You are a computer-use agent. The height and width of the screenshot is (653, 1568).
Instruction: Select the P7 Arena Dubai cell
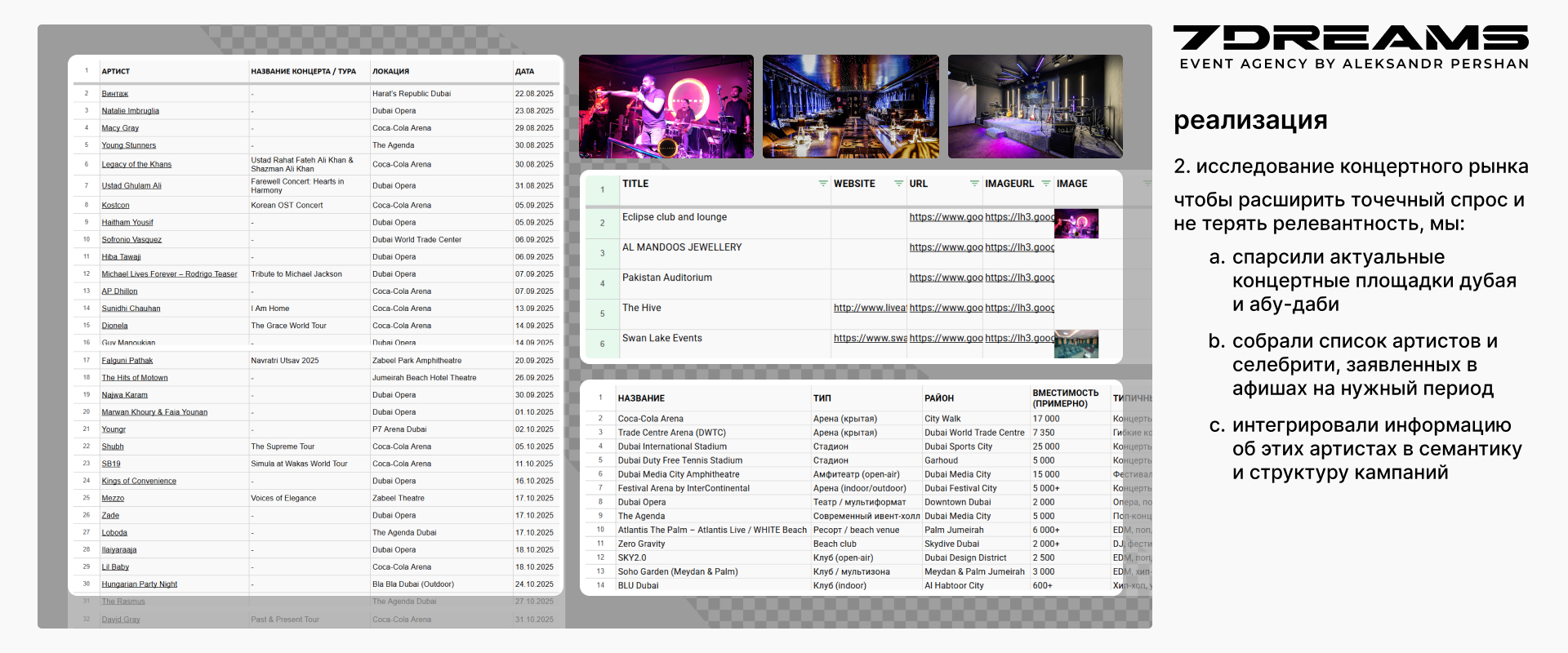pyautogui.click(x=441, y=429)
